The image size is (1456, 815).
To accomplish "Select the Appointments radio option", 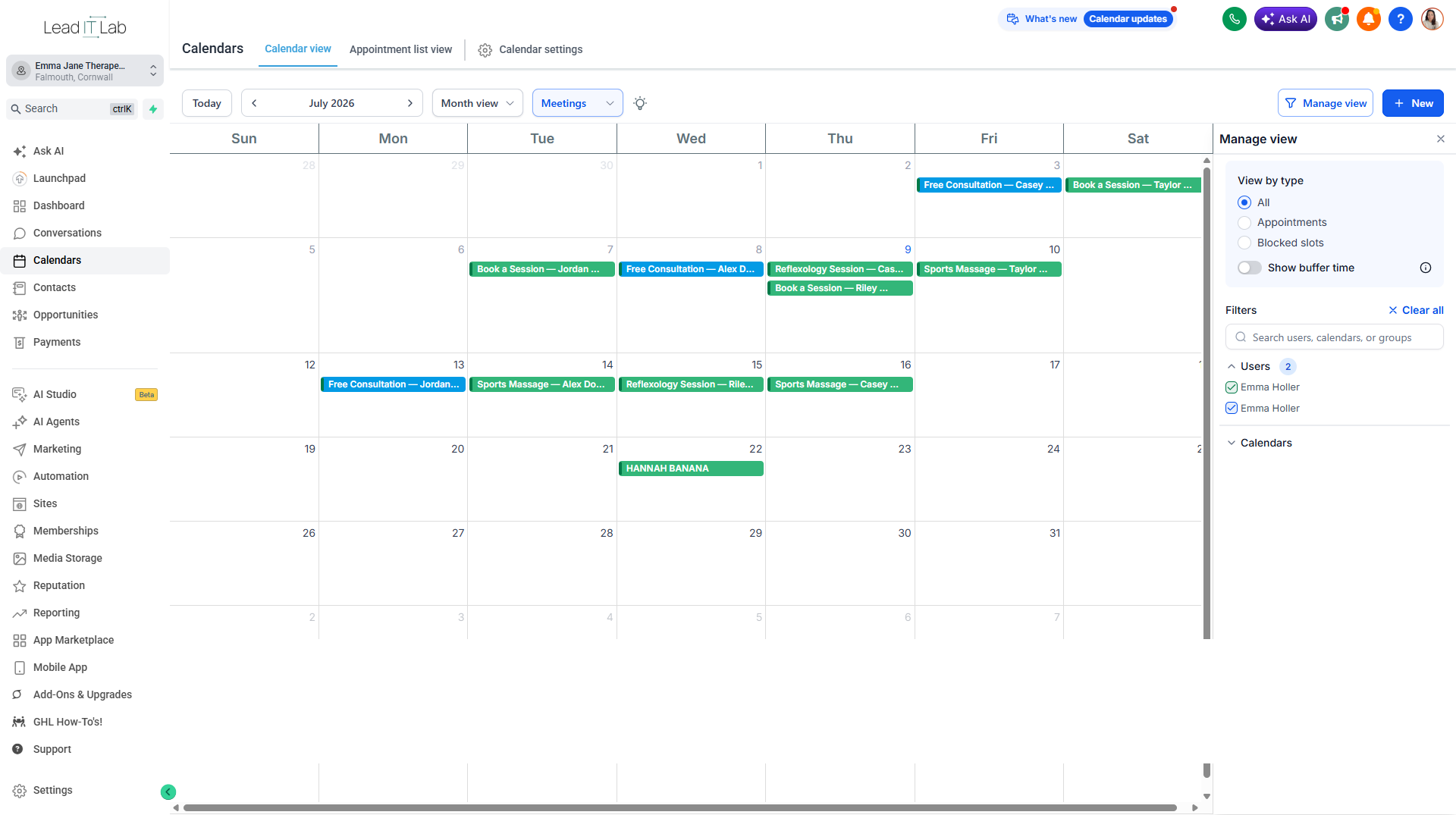I will click(x=1244, y=223).
